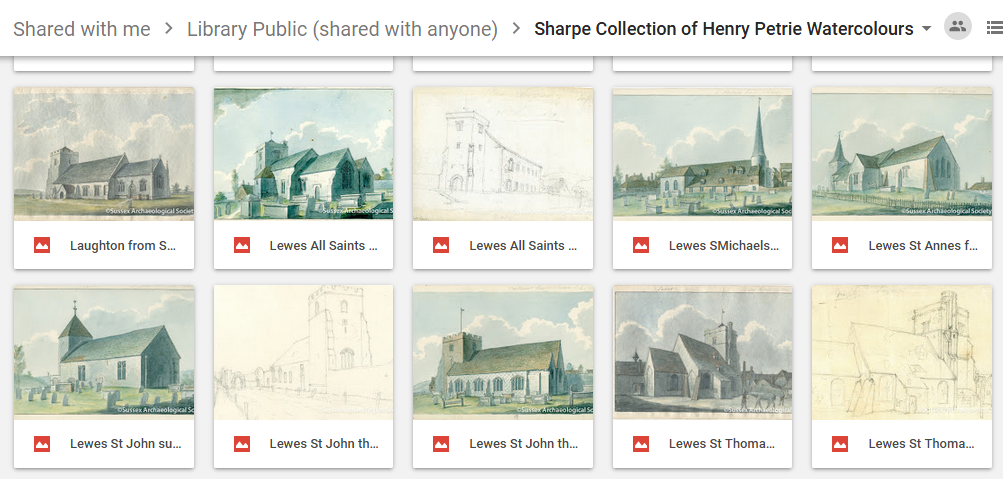
Task: Select the Lewes St Annes watercolour thumbnail
Action: (x=901, y=154)
